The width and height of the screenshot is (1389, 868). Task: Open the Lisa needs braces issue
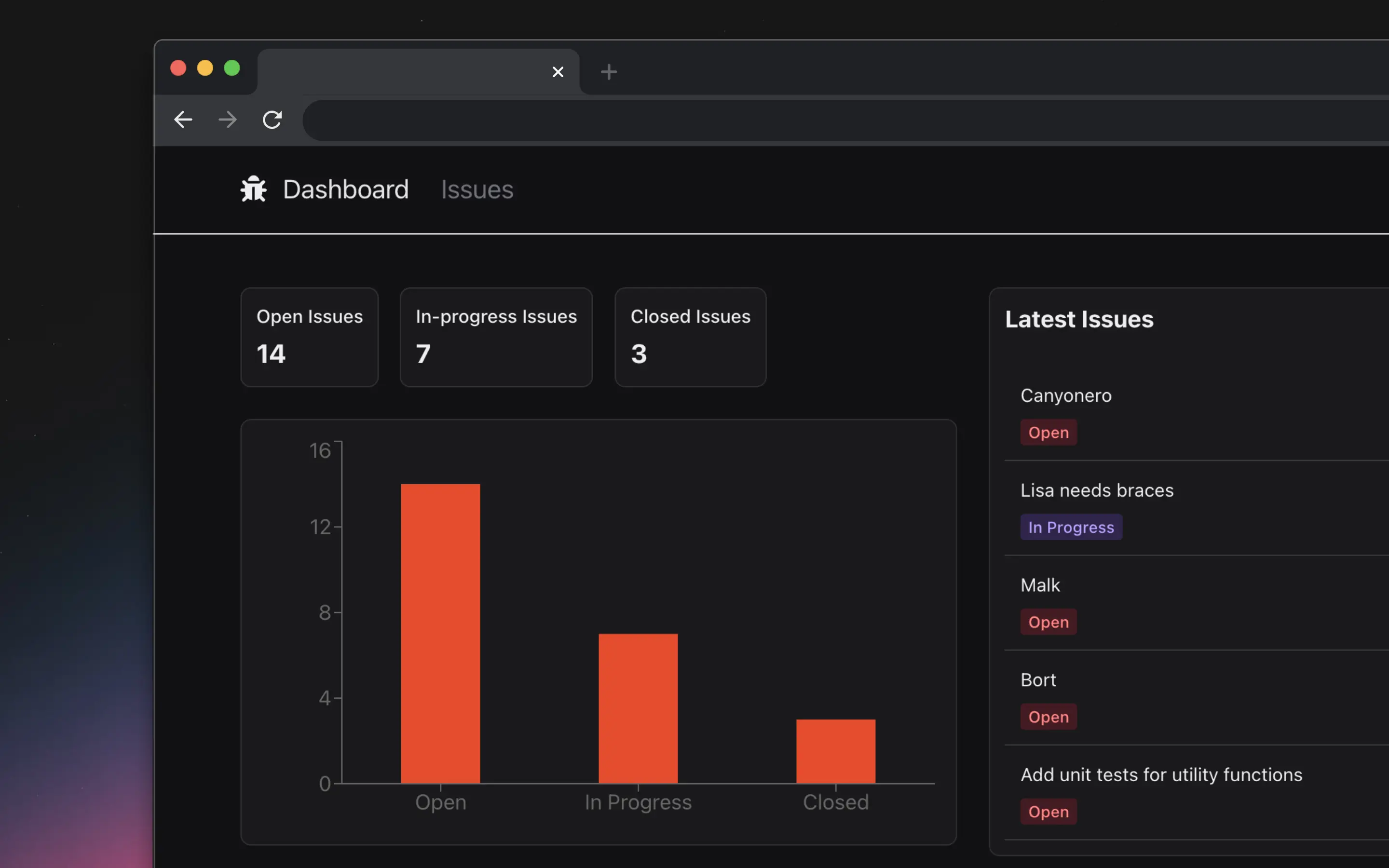(1097, 490)
